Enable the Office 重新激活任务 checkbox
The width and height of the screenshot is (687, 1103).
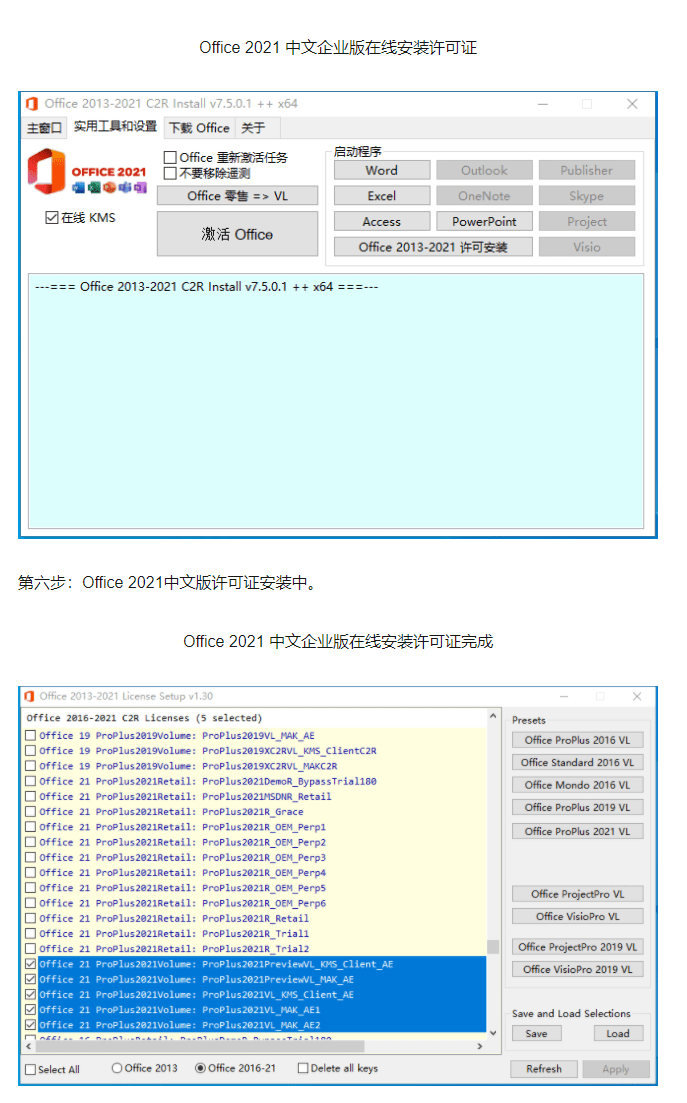pos(170,158)
